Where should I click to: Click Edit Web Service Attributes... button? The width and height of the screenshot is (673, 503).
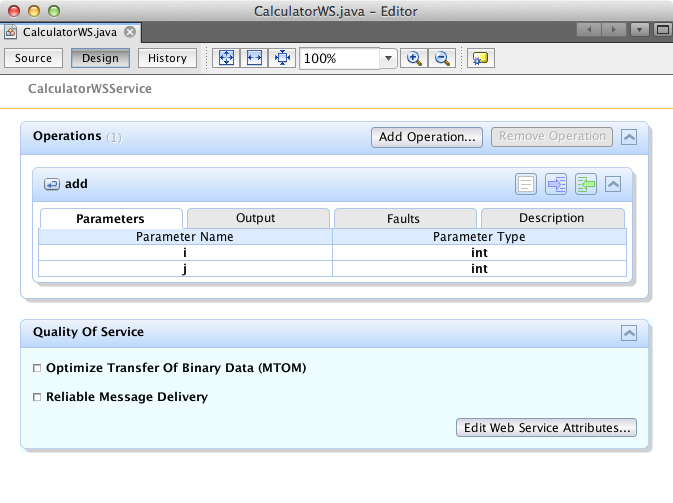point(546,428)
